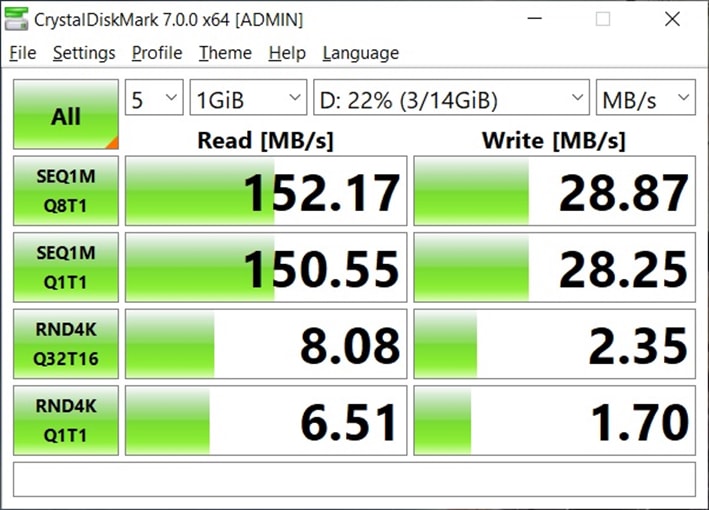
Task: Start all benchmarks with the All button
Action: (66, 116)
